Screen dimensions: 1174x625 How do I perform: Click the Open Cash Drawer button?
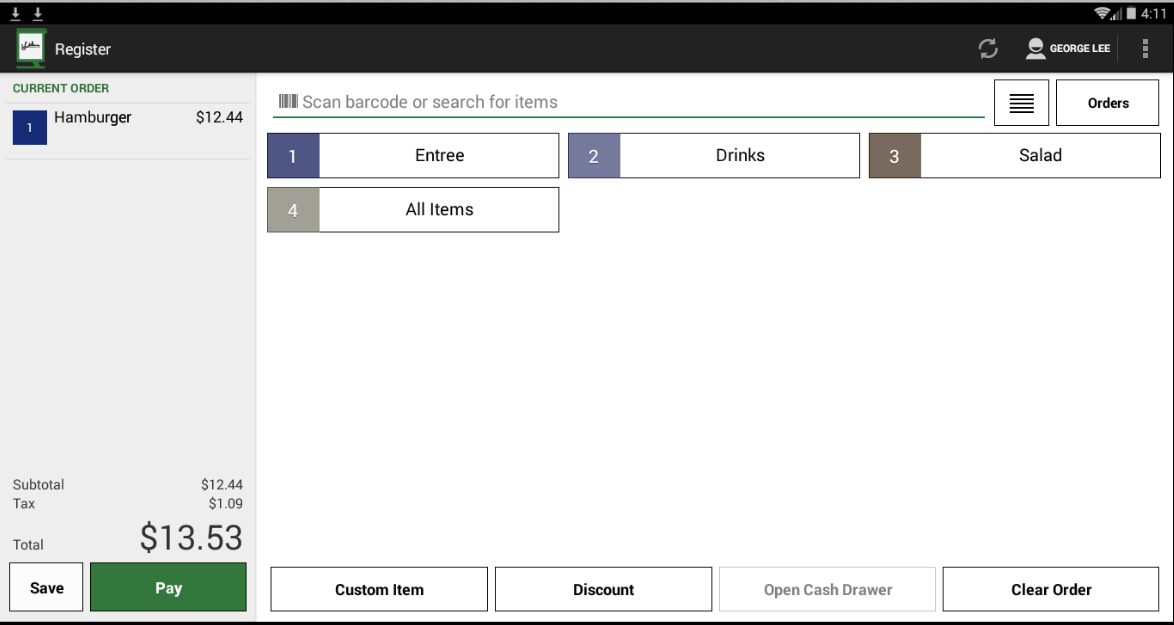[x=827, y=590]
